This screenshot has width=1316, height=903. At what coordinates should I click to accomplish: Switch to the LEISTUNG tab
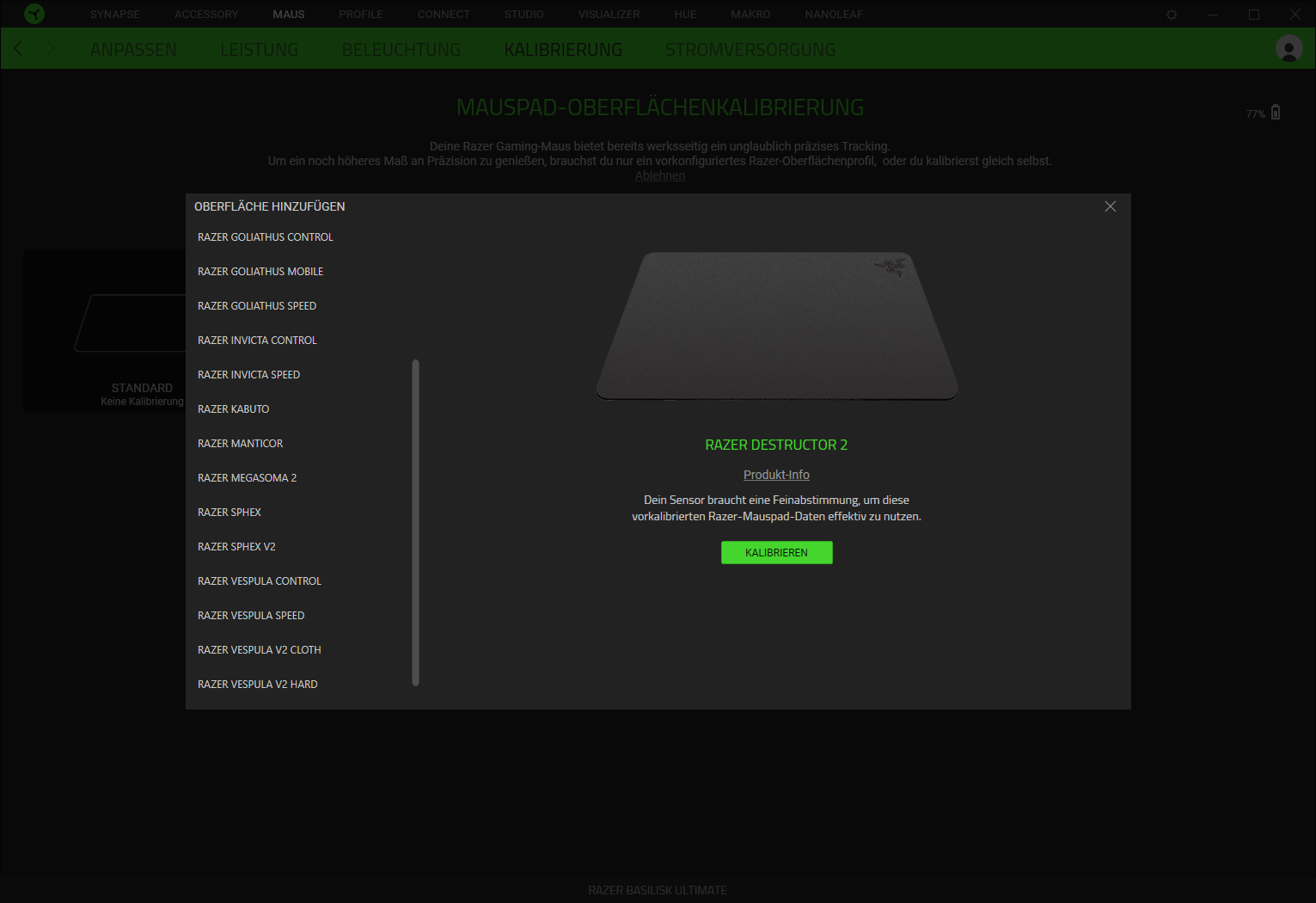click(259, 50)
